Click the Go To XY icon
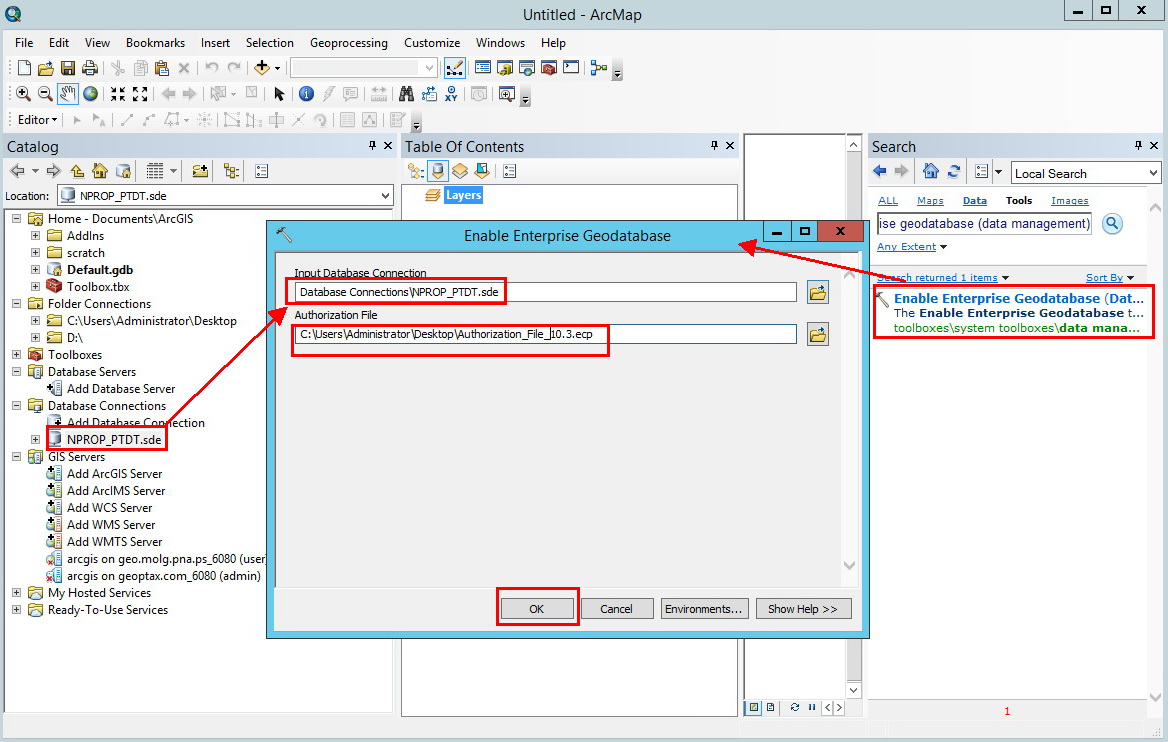 click(x=451, y=94)
